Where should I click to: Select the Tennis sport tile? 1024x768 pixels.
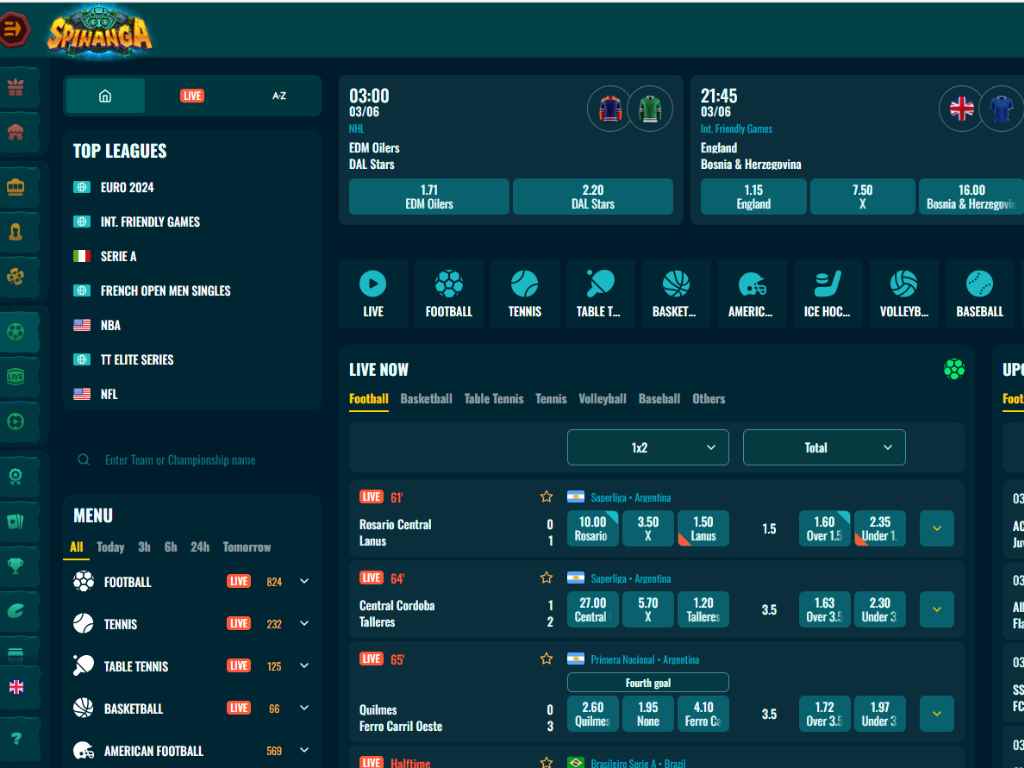click(x=524, y=293)
